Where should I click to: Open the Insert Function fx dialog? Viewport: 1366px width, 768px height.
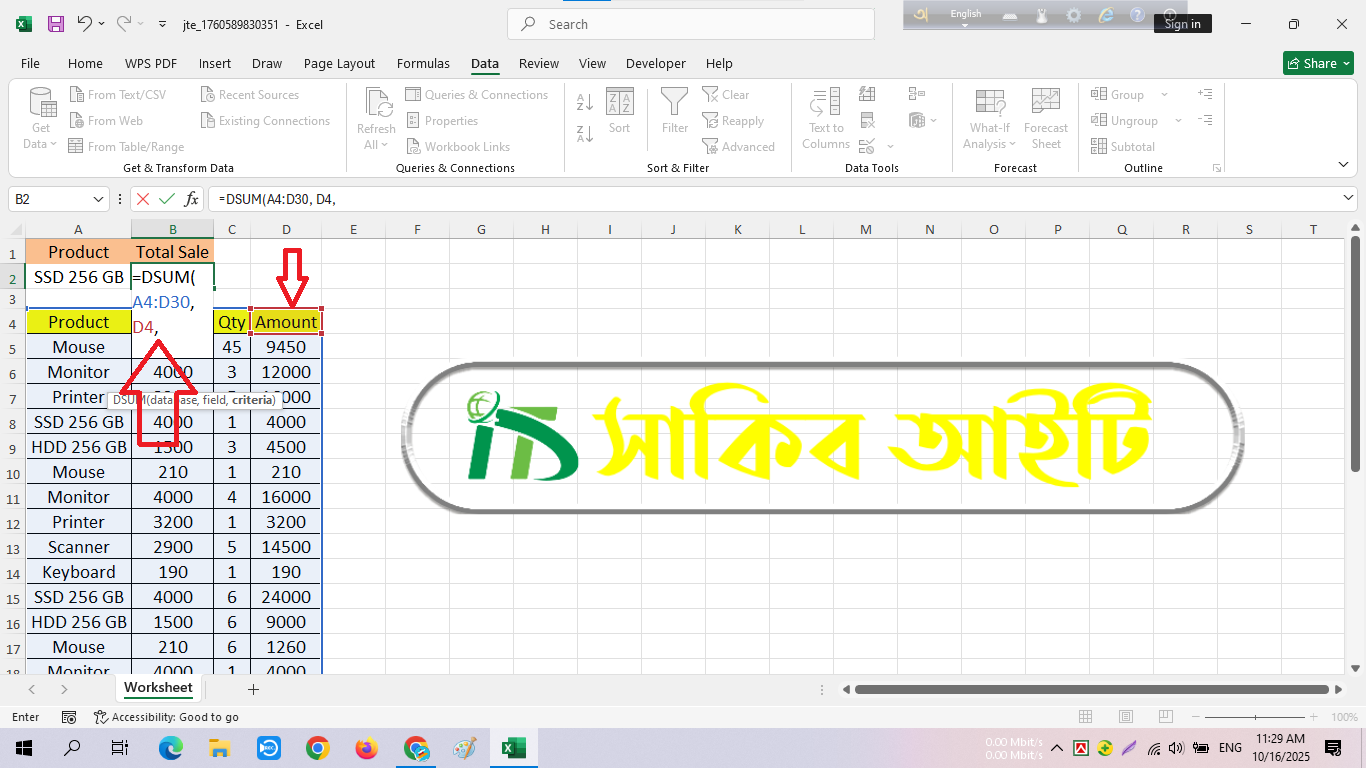(191, 199)
